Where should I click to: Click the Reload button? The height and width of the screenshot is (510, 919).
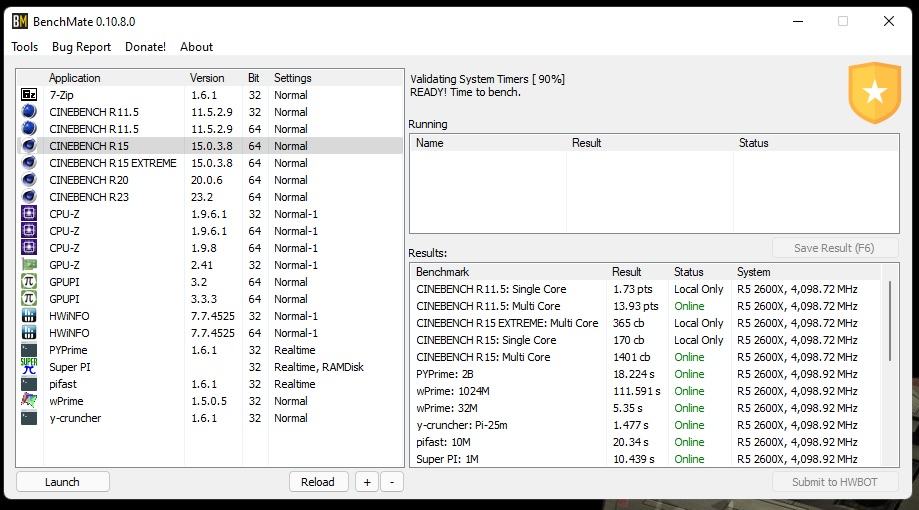click(x=318, y=482)
